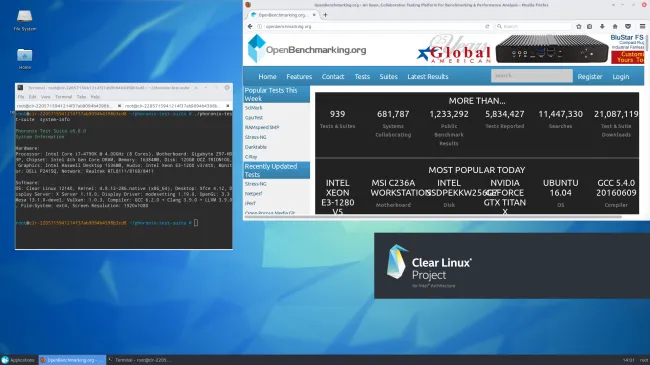Click the Login link
The width and height of the screenshot is (650, 365).
pos(621,77)
